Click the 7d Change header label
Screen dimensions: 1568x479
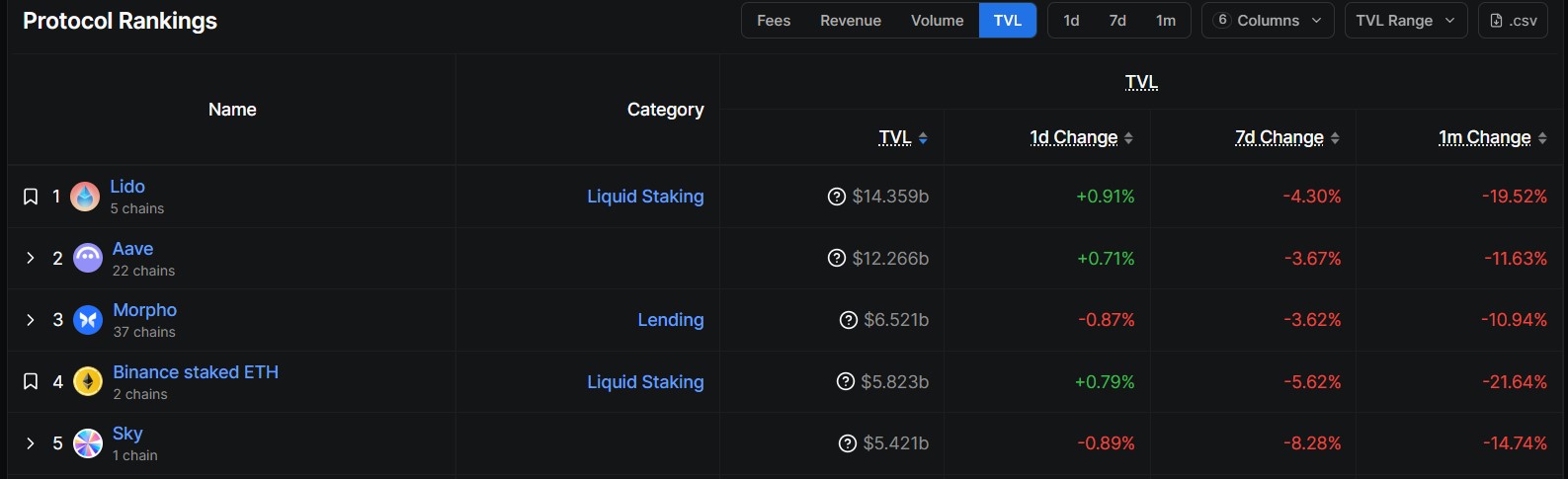(x=1279, y=137)
